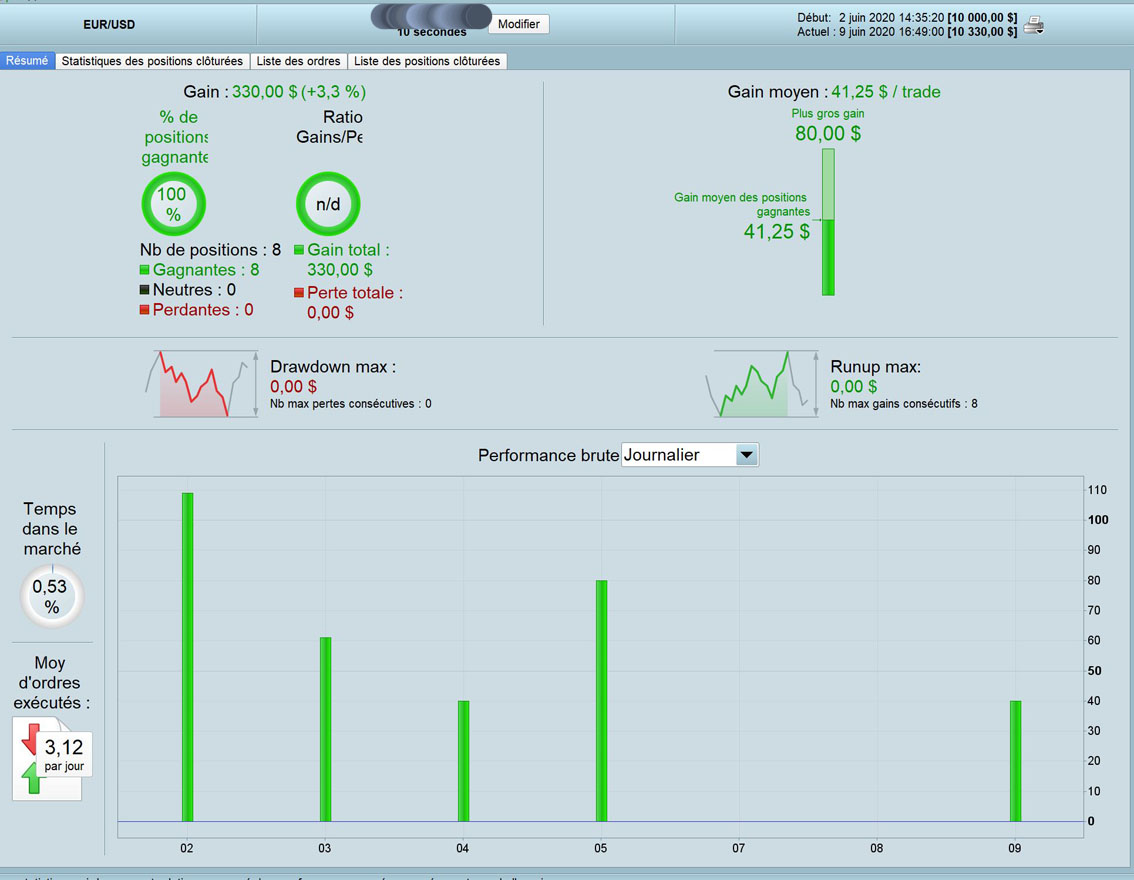Click the drawdown max chart icon

[202, 384]
